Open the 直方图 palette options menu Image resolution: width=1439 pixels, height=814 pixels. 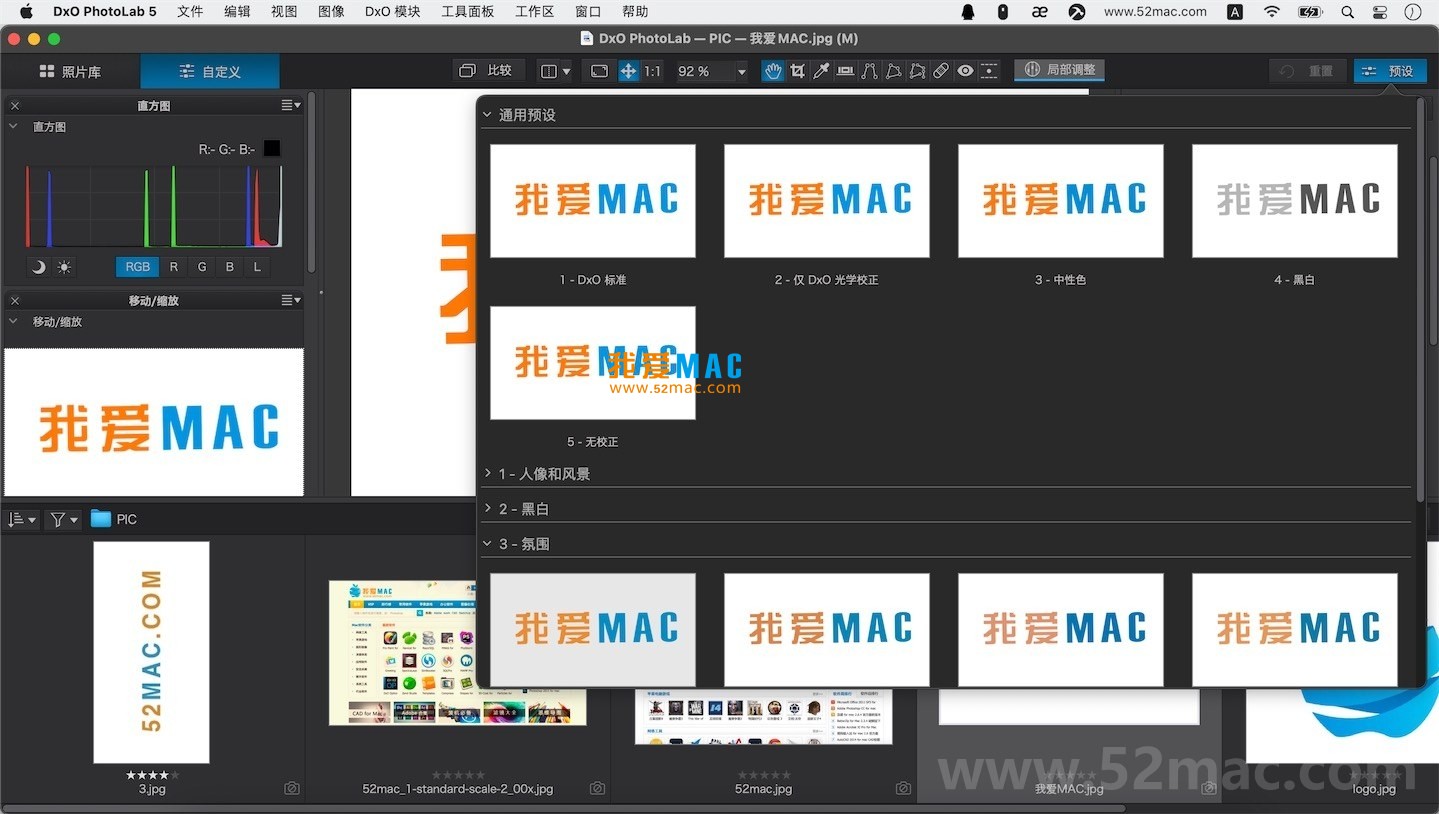click(291, 106)
